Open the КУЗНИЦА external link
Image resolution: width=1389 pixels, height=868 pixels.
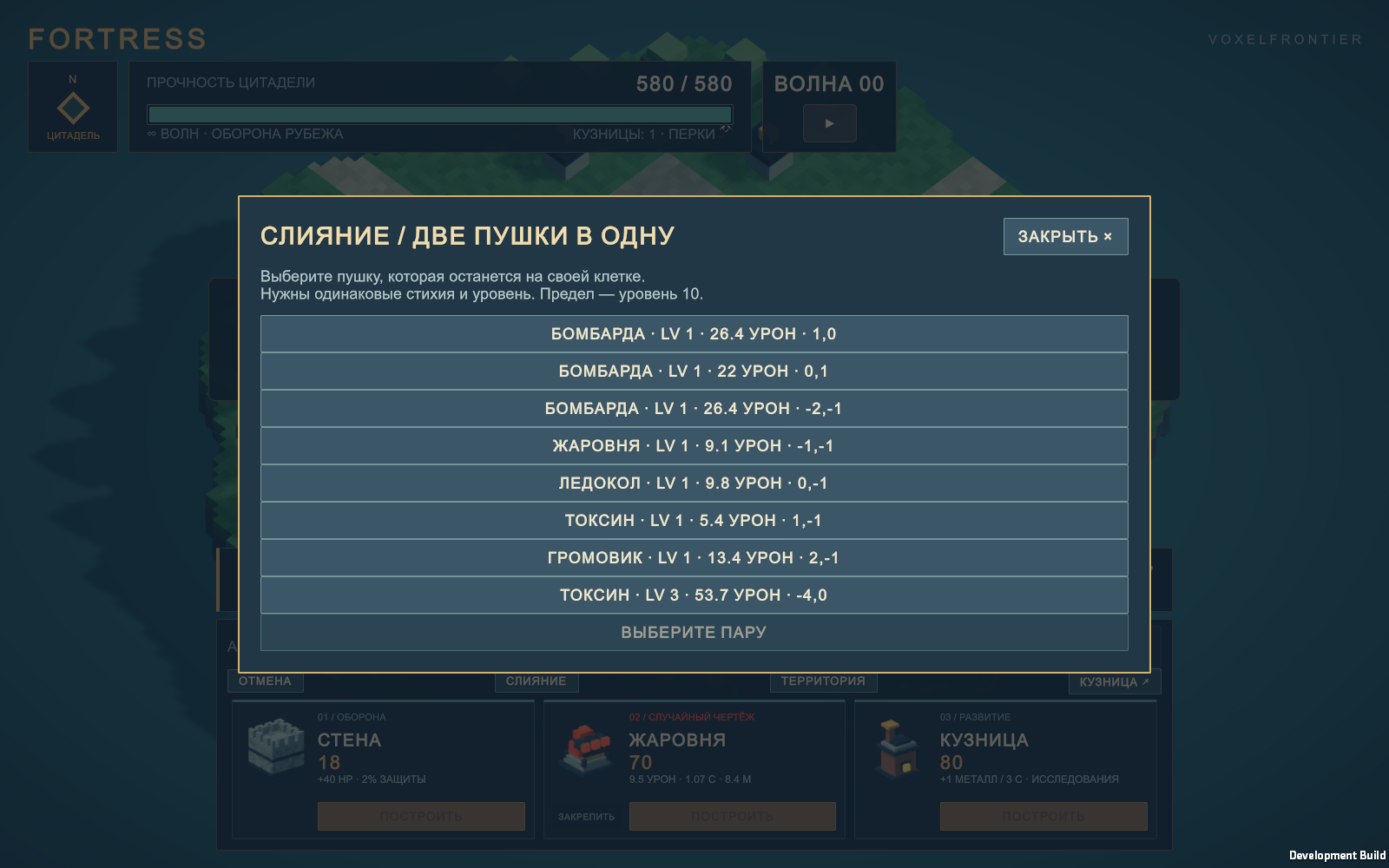1114,682
